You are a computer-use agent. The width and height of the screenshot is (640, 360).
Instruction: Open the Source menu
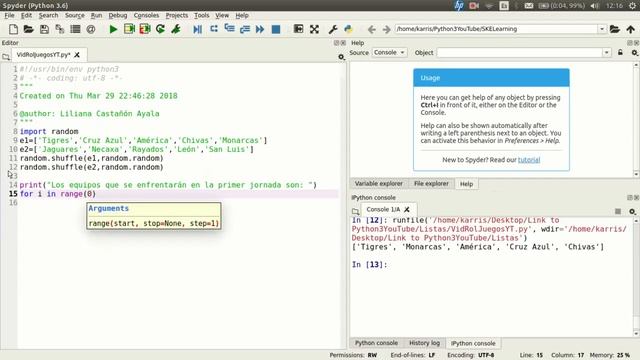(x=75, y=15)
